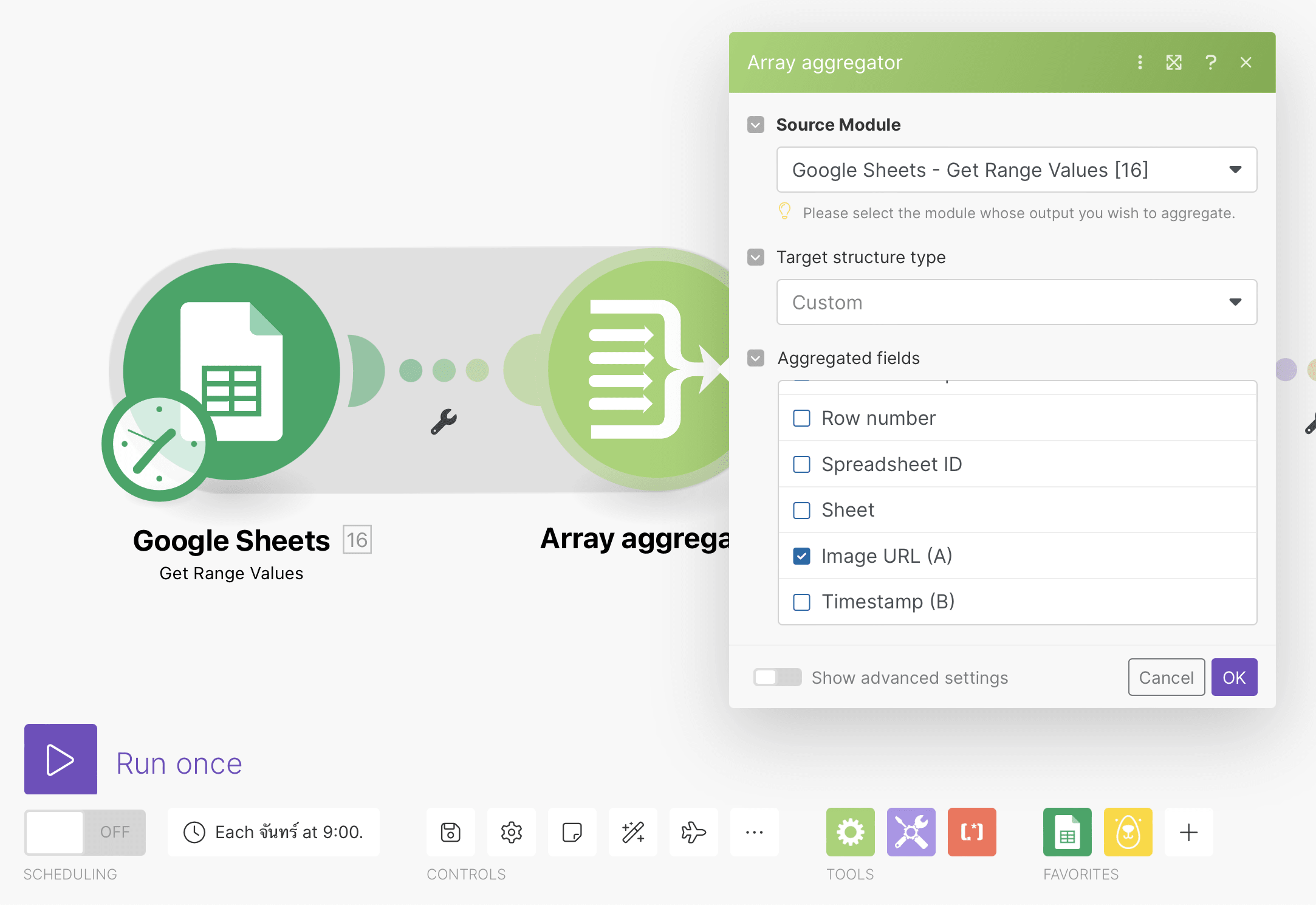Open scenario settings gear in Controls

(x=511, y=832)
